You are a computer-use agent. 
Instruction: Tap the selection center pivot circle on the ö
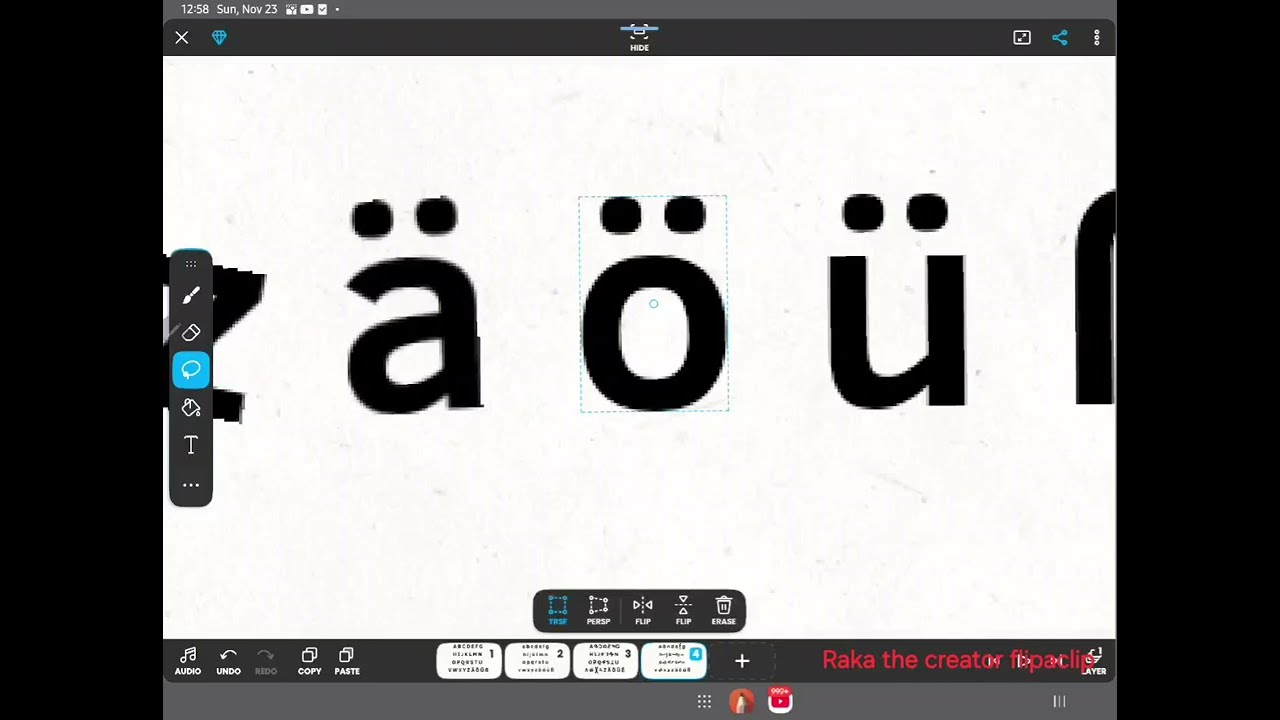click(x=653, y=304)
